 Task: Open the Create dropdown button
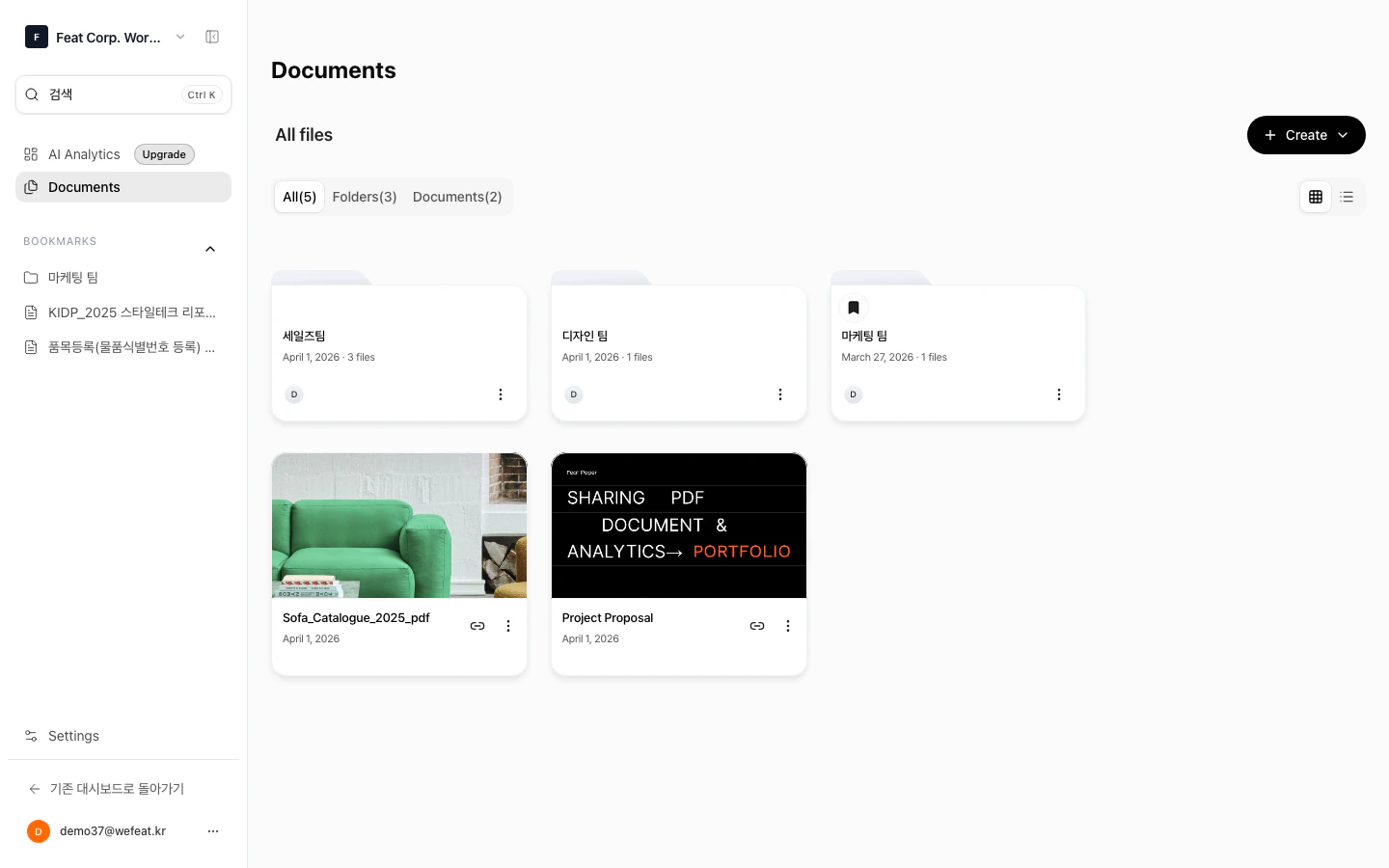[1306, 135]
